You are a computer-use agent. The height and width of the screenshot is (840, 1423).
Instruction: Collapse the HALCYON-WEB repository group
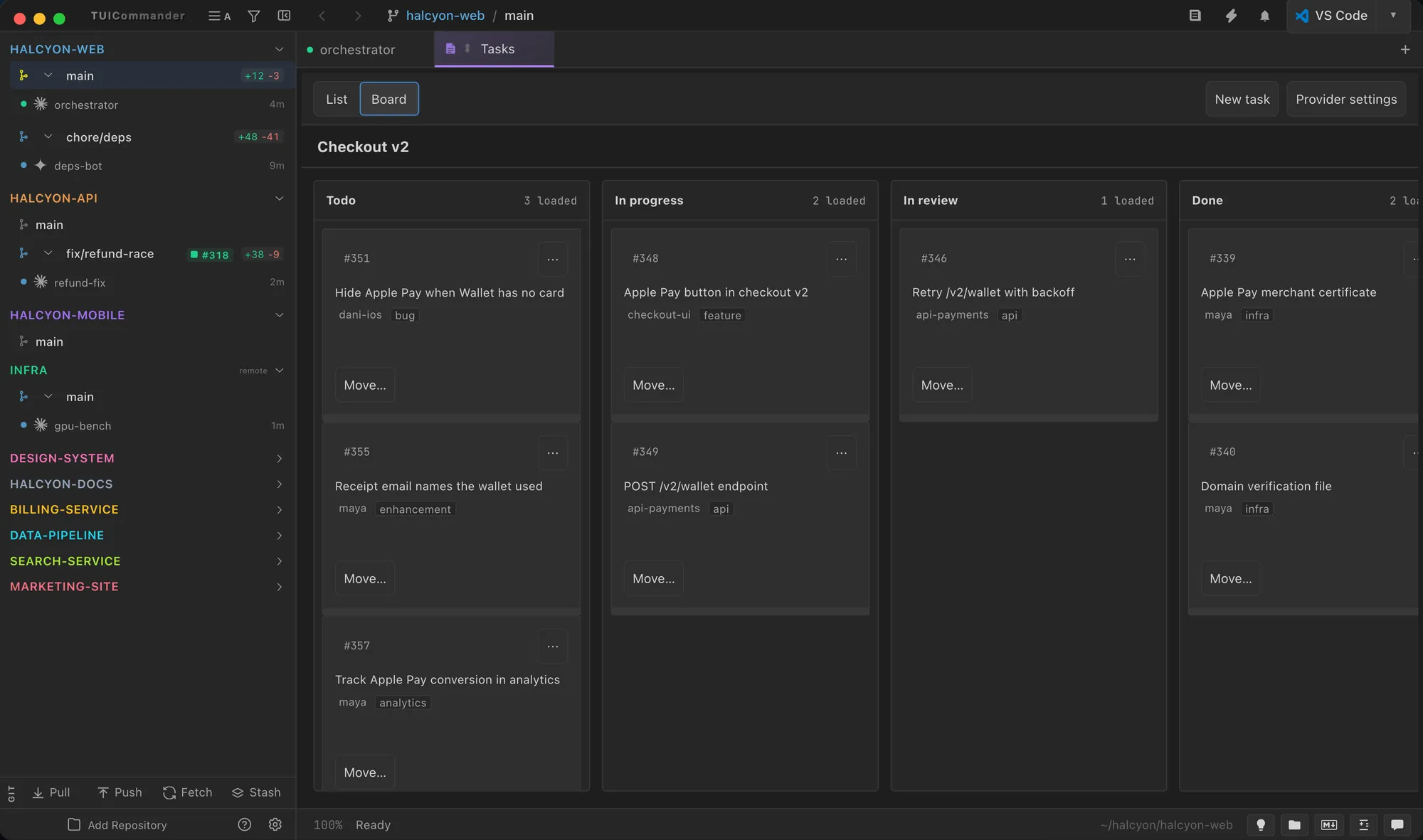click(x=279, y=49)
